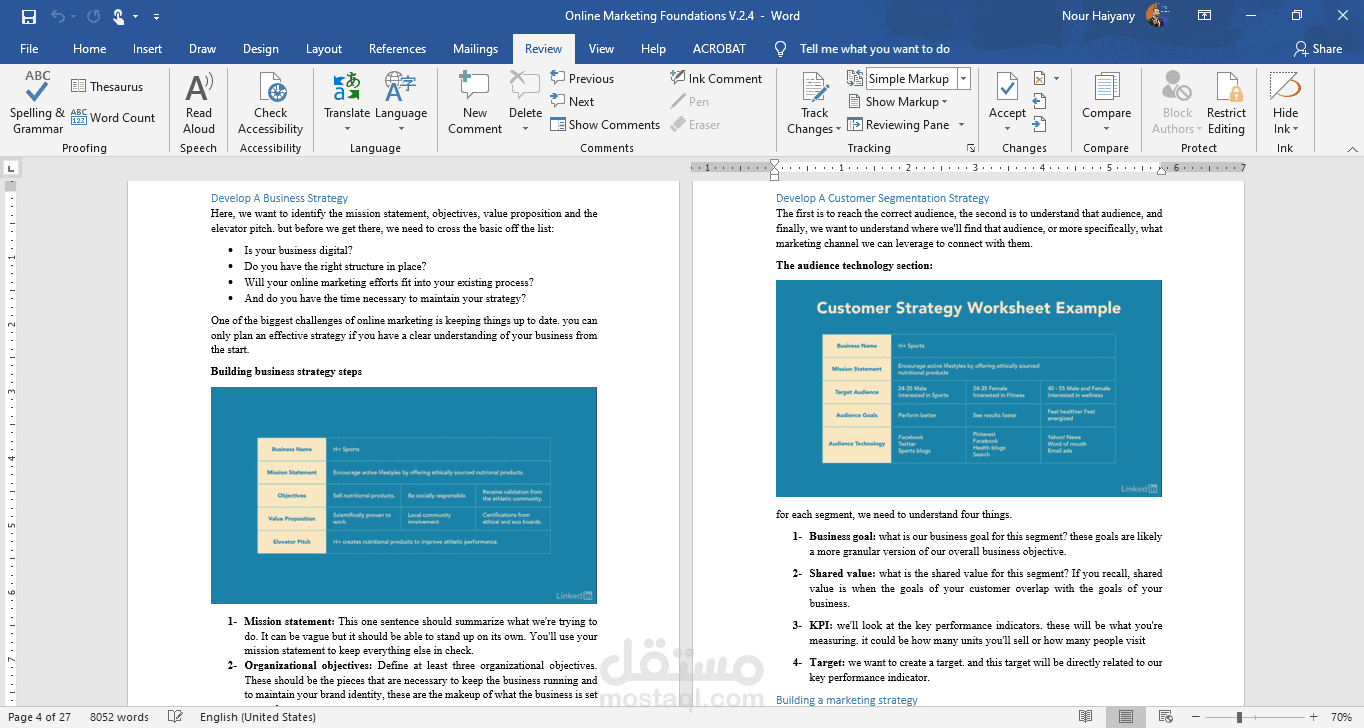This screenshot has width=1364, height=728.
Task: Open the Simple Markup display dropdown
Action: coord(964,79)
